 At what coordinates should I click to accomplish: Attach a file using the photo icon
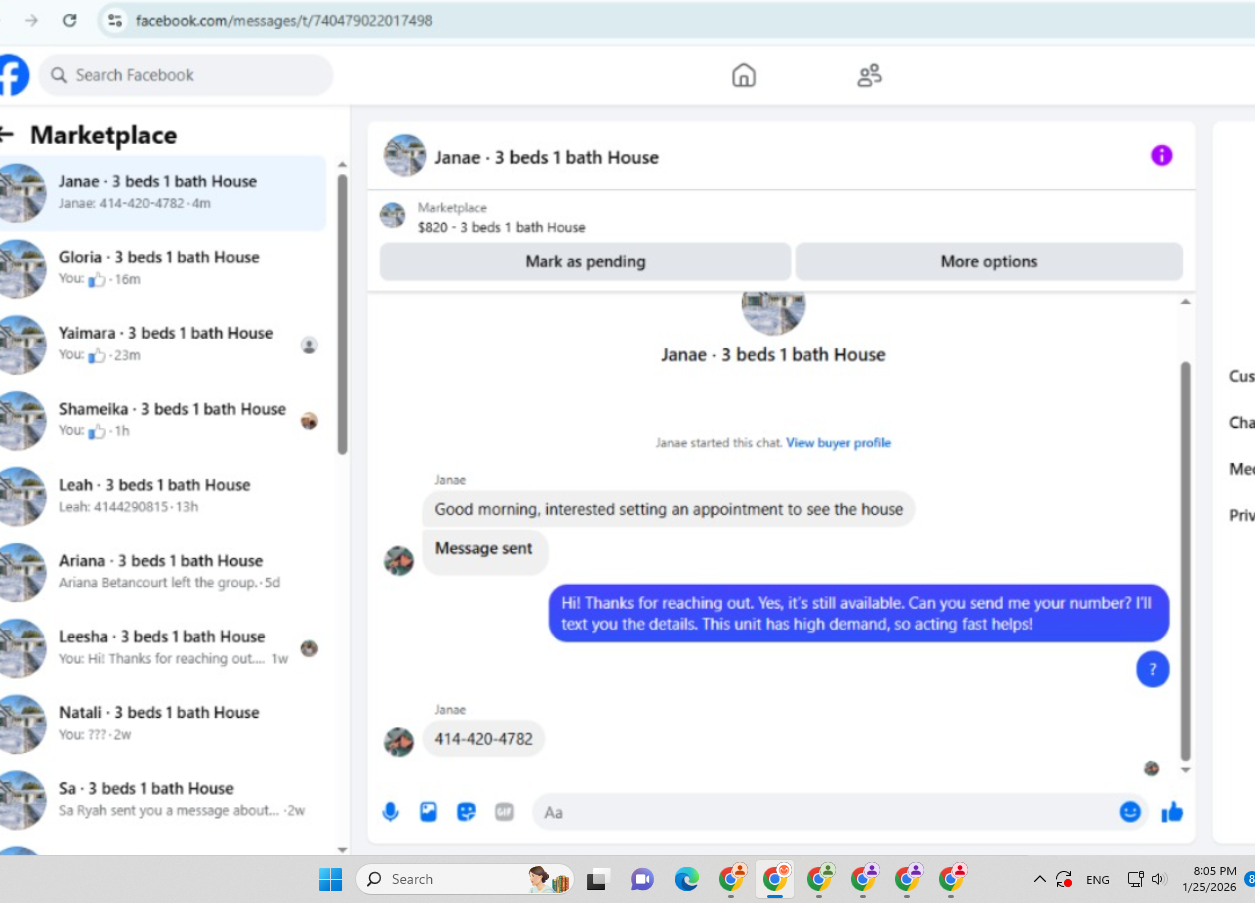point(428,812)
